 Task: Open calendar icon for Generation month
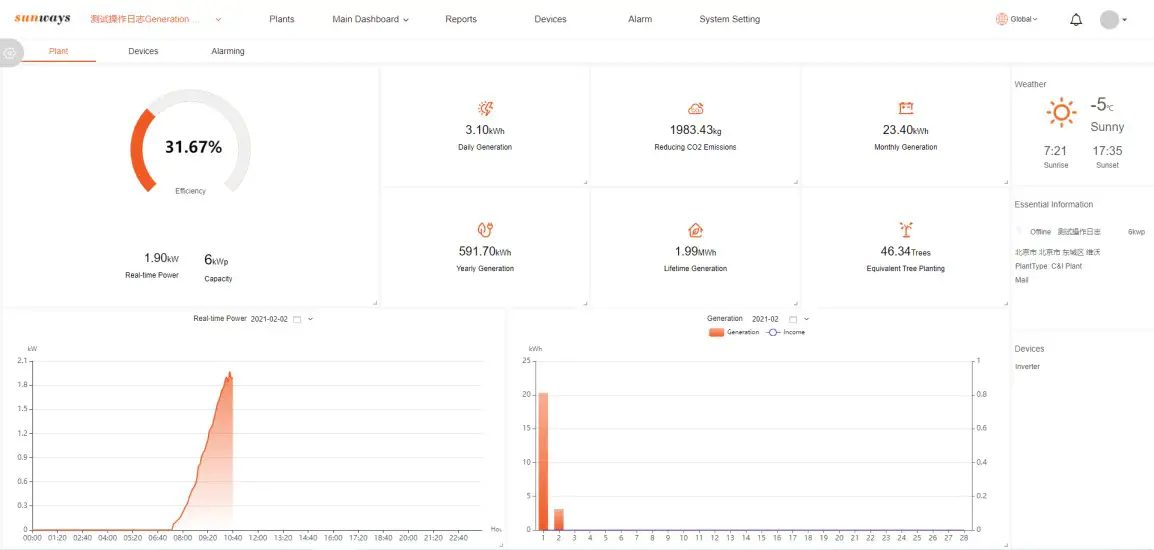pyautogui.click(x=793, y=320)
